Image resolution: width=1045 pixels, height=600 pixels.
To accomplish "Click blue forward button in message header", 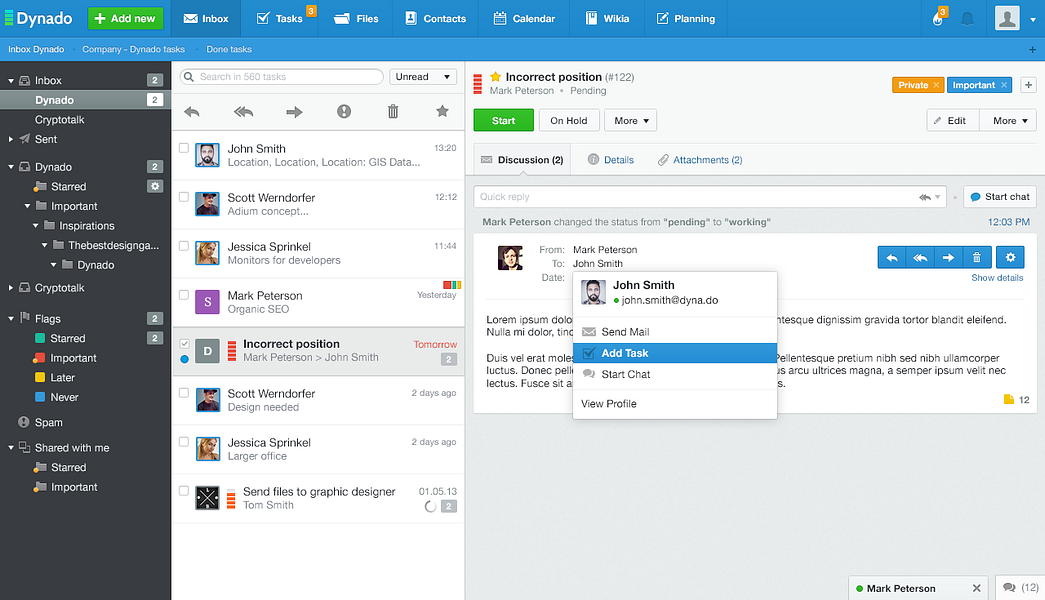I will click(x=948, y=257).
